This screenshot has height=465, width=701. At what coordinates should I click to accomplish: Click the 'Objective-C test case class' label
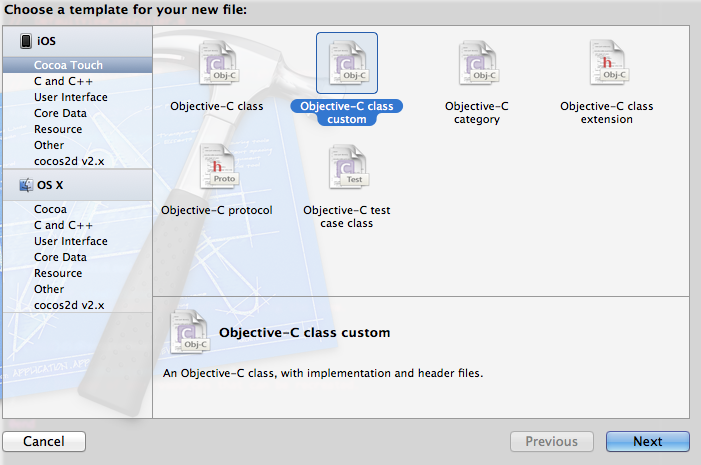[x=347, y=217]
